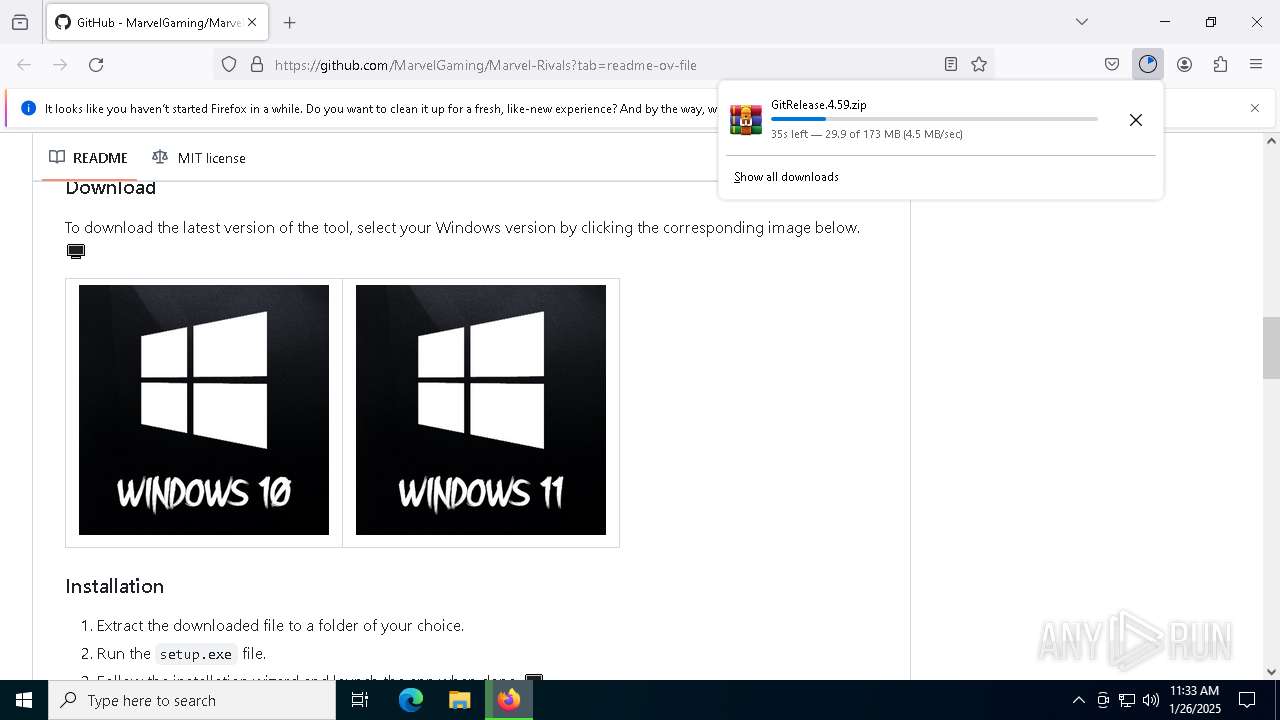Open the Firefox hamburger menu
The image size is (1280, 720).
click(x=1256, y=64)
